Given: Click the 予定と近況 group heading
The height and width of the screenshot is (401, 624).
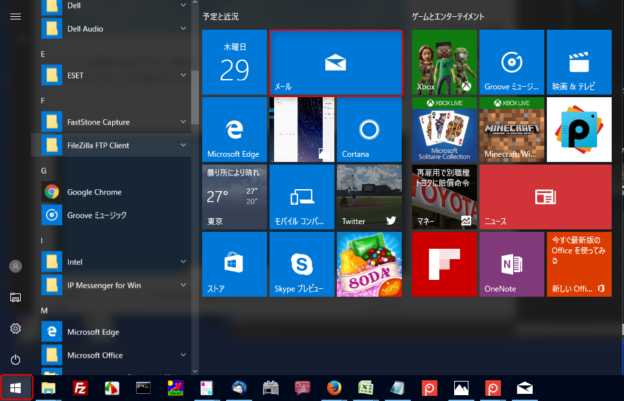Looking at the screenshot, I should point(220,16).
